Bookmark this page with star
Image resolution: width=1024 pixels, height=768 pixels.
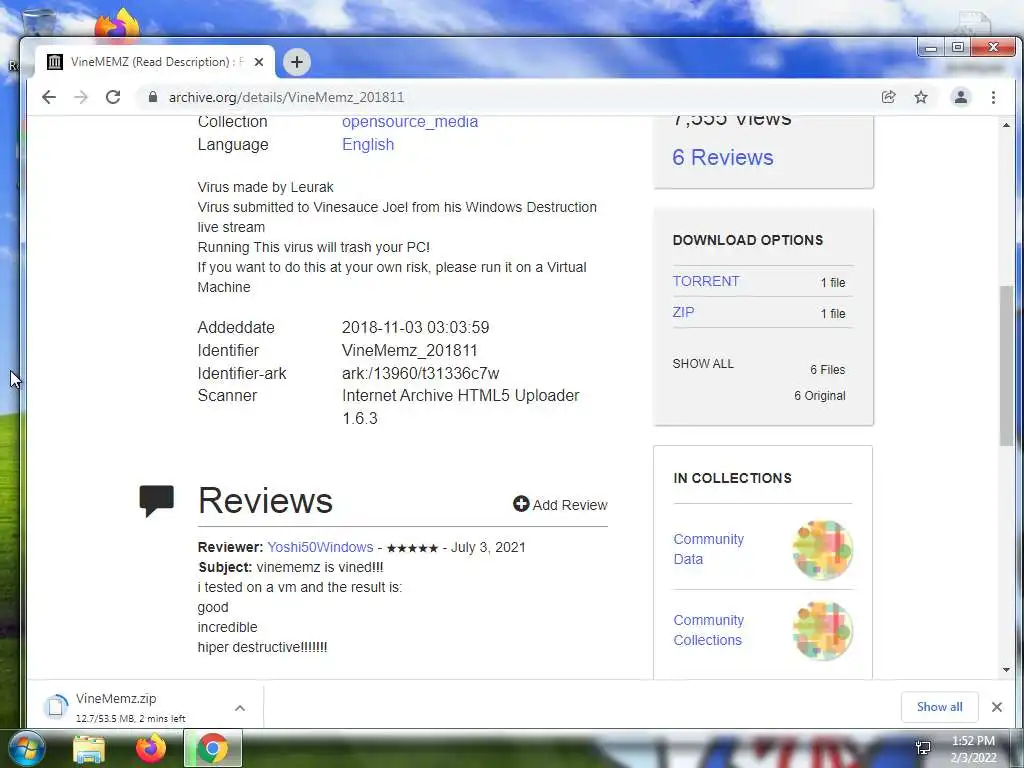coord(921,97)
